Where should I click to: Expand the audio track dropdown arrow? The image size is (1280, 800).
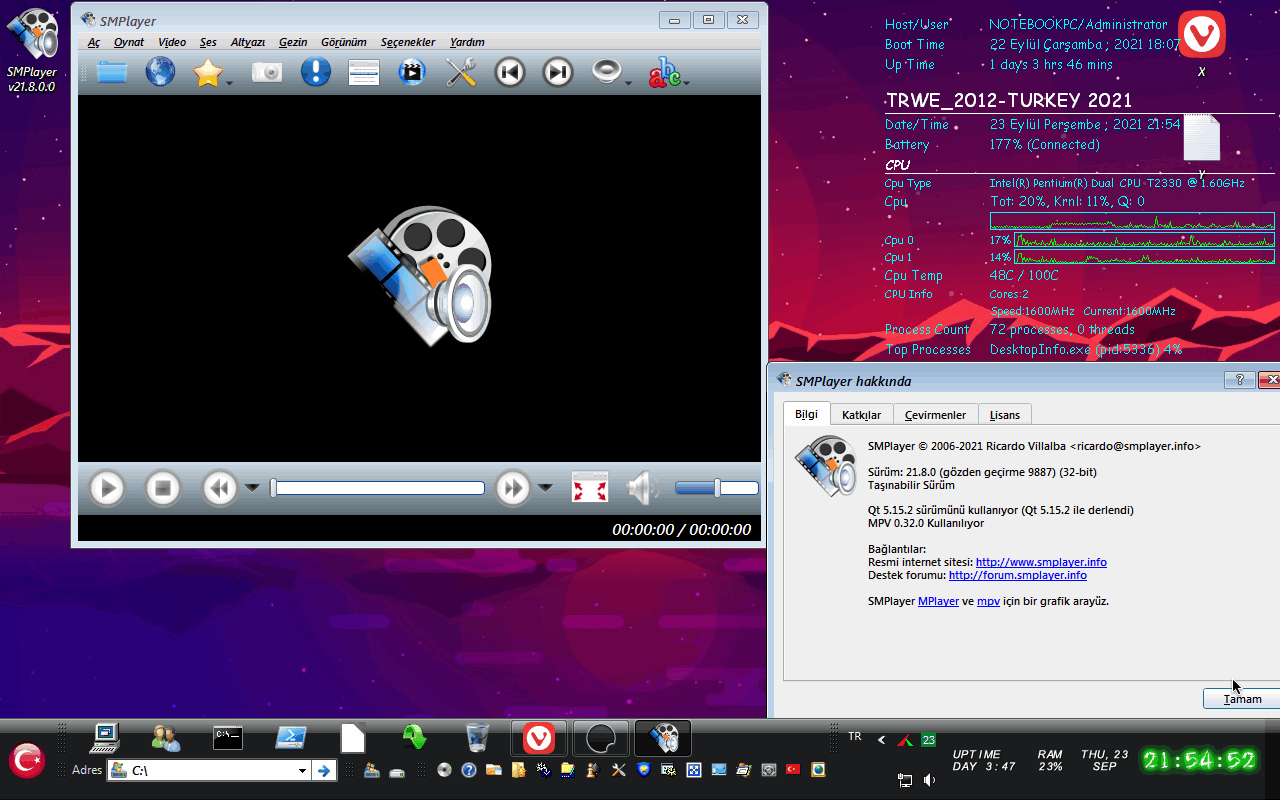point(629,83)
